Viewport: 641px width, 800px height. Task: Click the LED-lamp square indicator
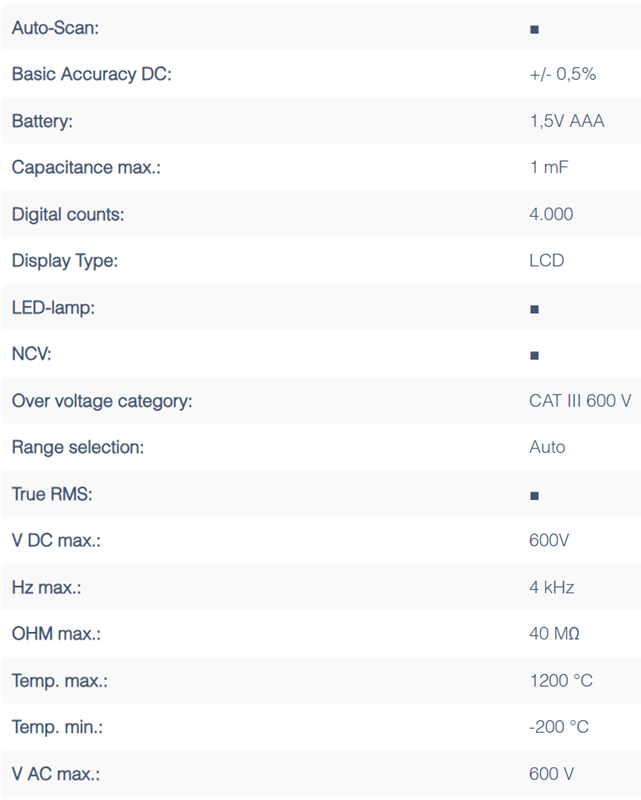[534, 309]
